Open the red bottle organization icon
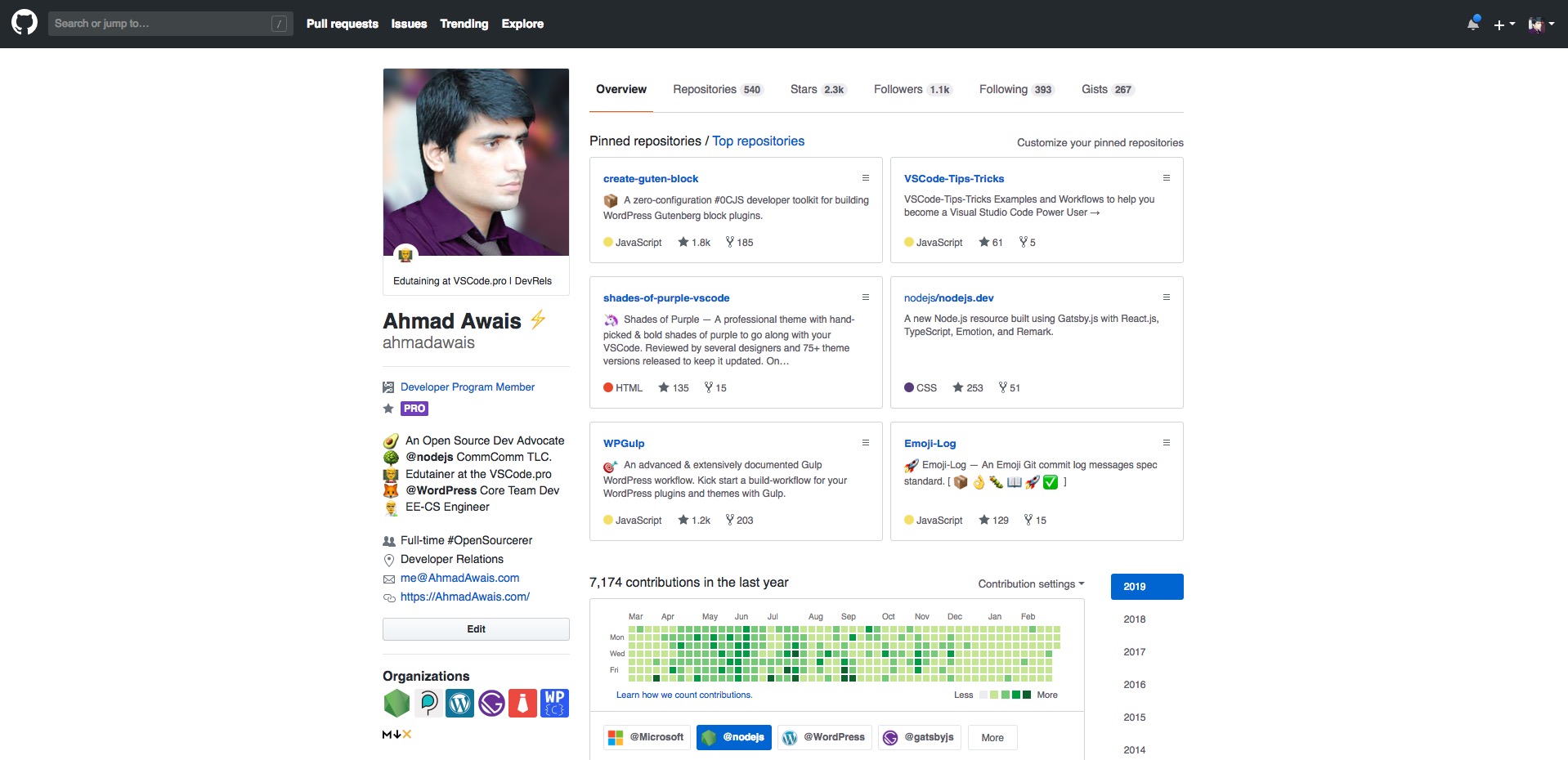 point(522,703)
